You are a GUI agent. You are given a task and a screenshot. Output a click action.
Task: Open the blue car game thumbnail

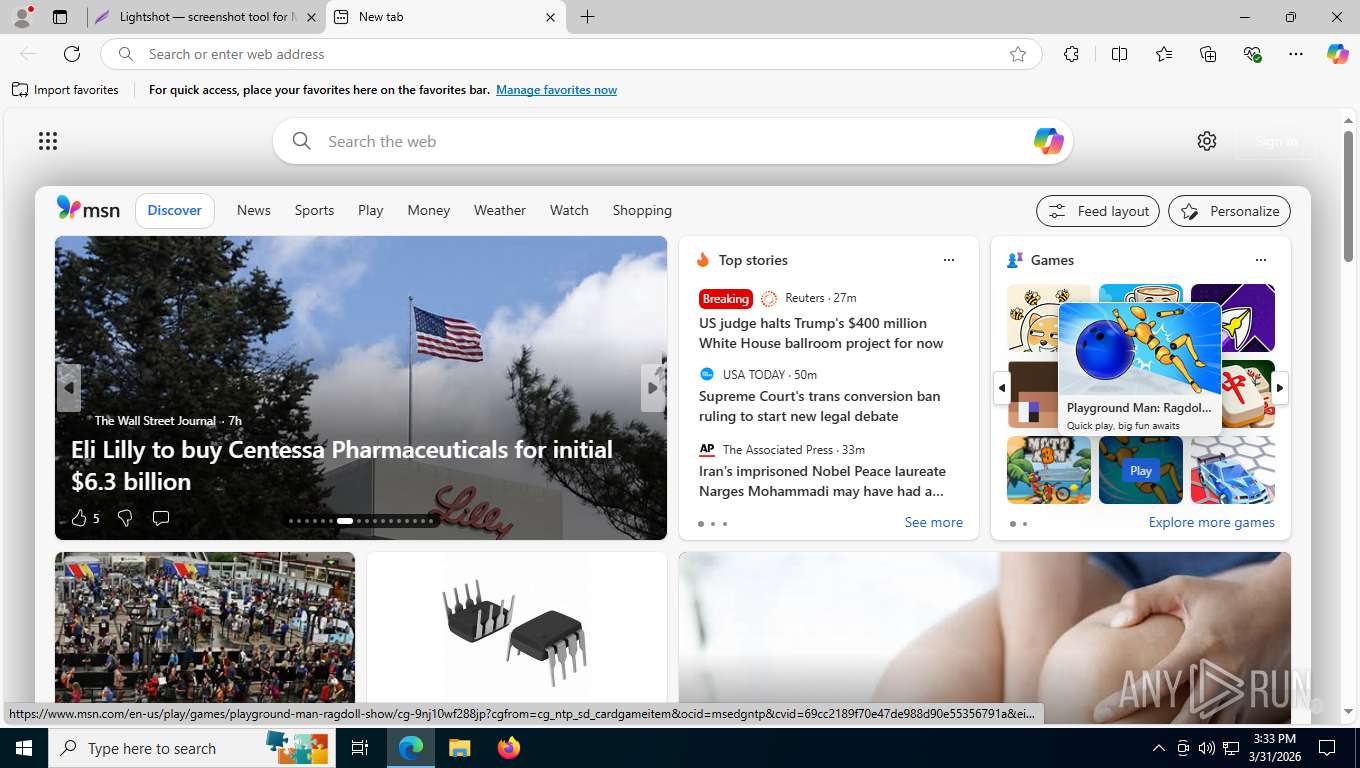coord(1233,470)
